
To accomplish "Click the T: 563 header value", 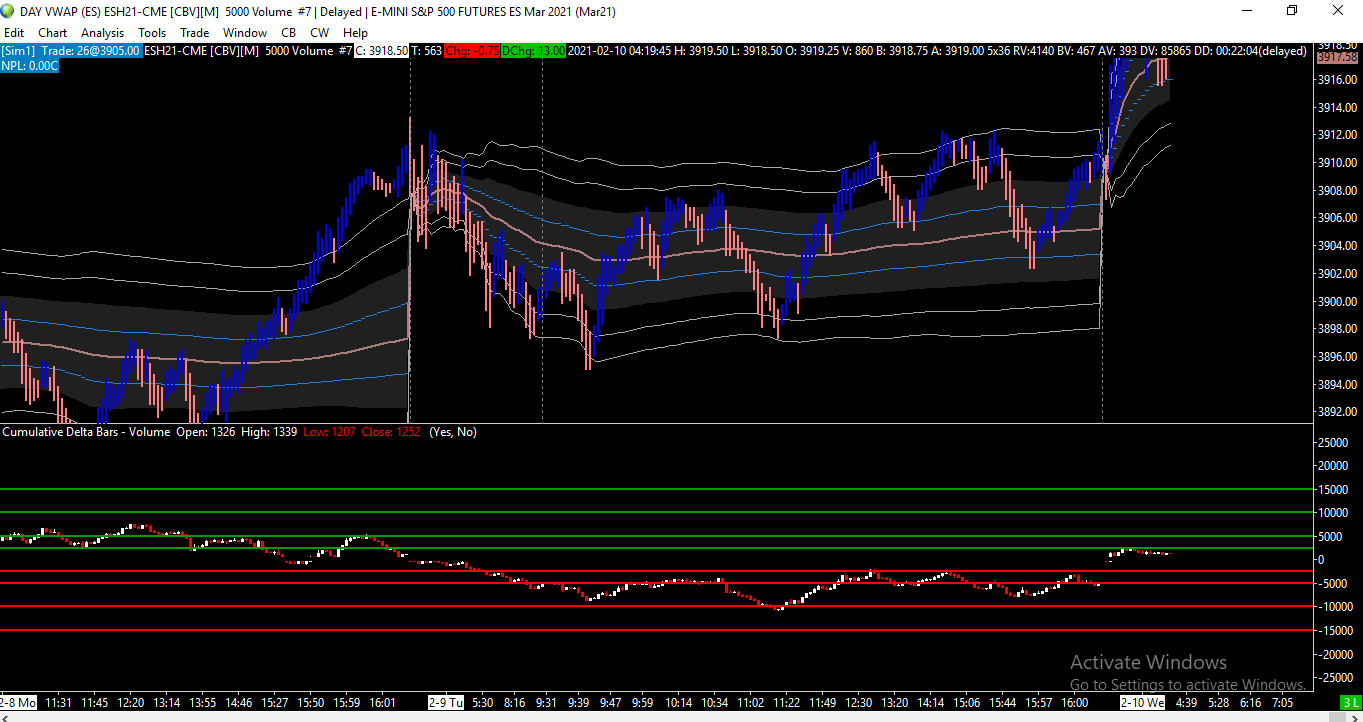I will [x=426, y=51].
